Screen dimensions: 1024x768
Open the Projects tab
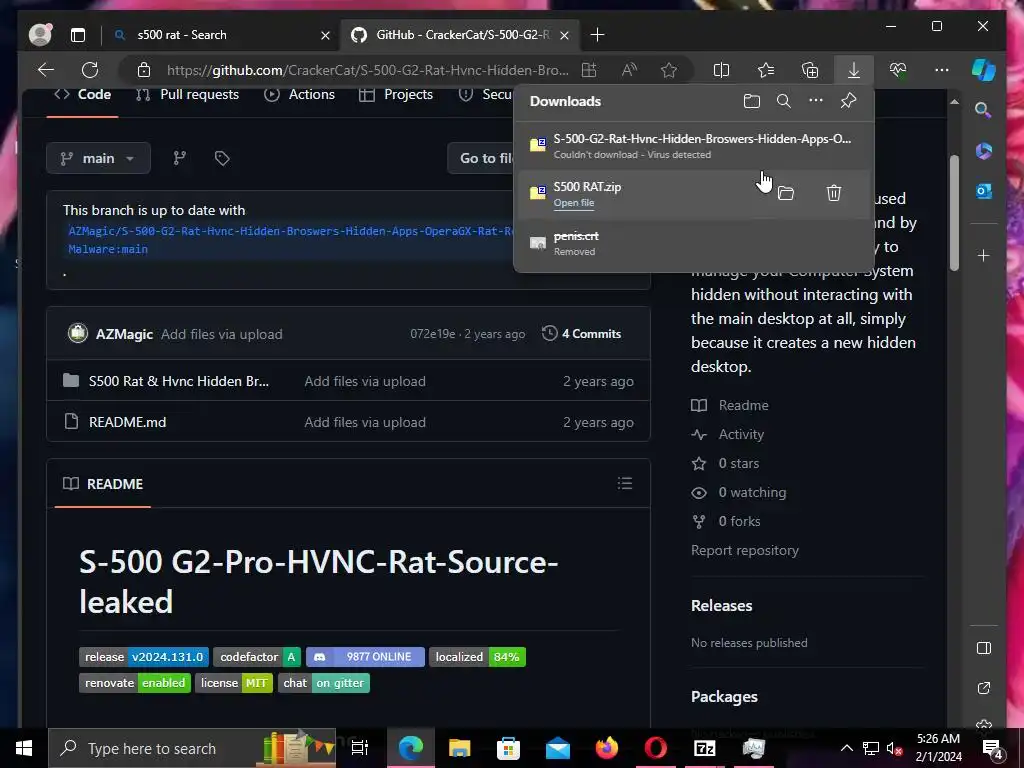pos(396,95)
